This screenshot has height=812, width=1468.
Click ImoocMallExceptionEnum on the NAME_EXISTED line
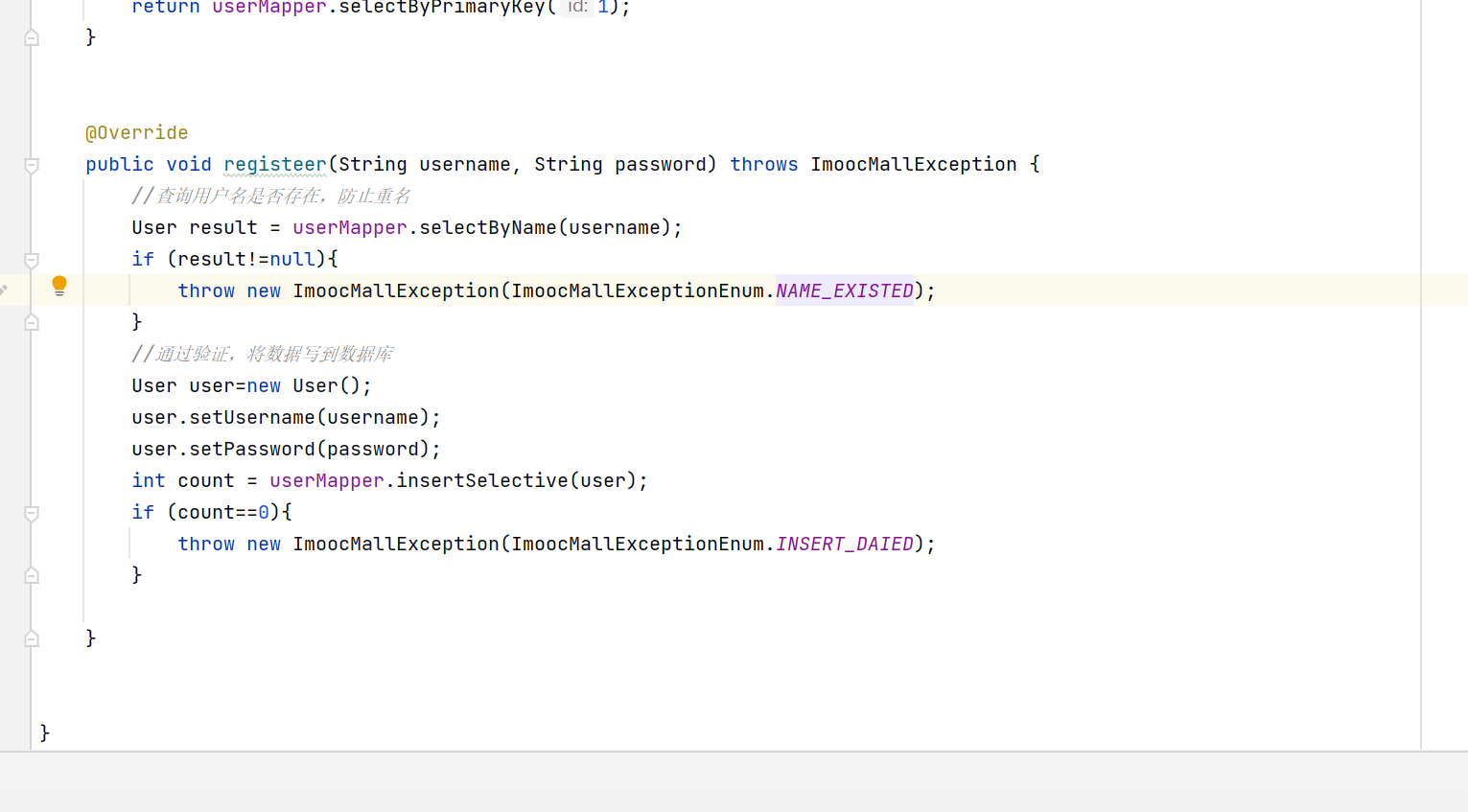[638, 290]
